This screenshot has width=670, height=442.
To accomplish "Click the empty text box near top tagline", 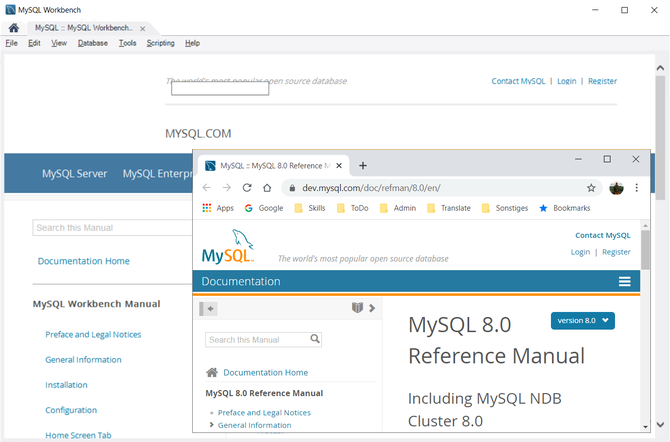I will (x=220, y=88).
